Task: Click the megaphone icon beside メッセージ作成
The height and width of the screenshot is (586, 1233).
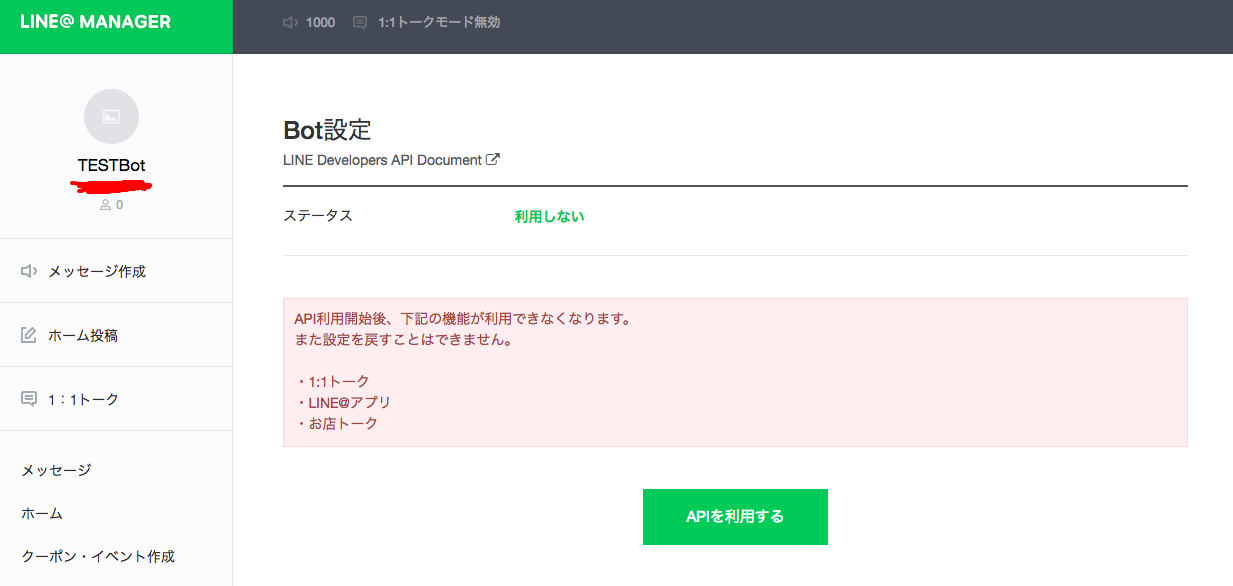Action: point(29,271)
